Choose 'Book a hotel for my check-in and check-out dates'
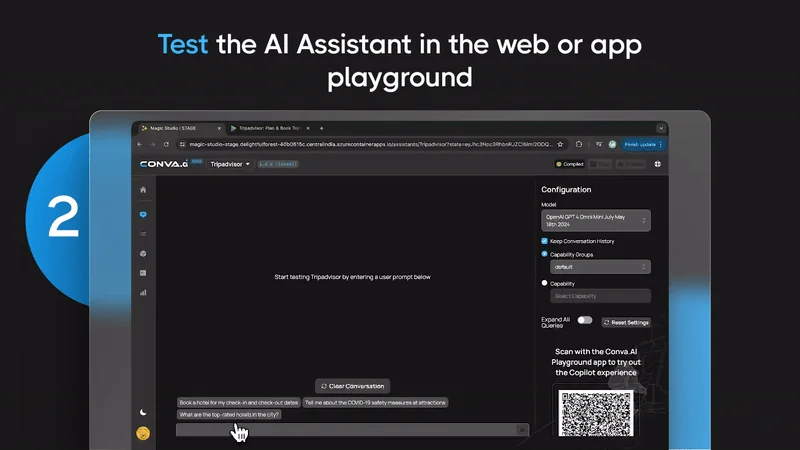 239,403
